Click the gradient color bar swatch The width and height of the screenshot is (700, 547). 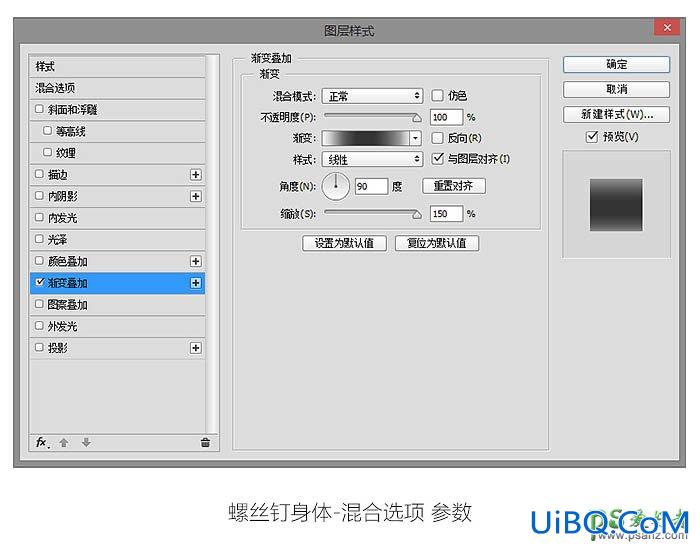366,138
